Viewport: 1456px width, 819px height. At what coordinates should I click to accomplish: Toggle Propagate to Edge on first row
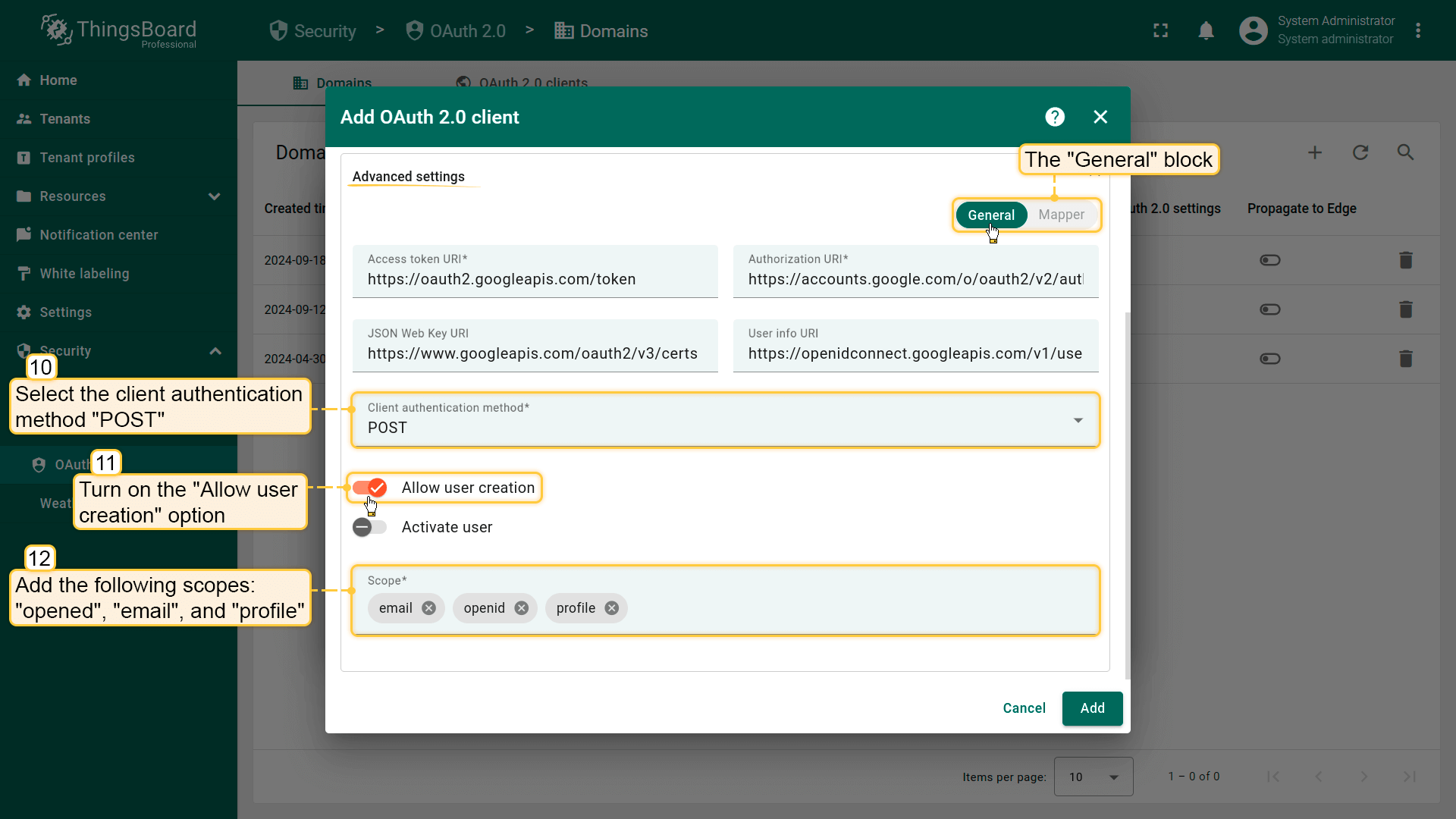coord(1269,260)
